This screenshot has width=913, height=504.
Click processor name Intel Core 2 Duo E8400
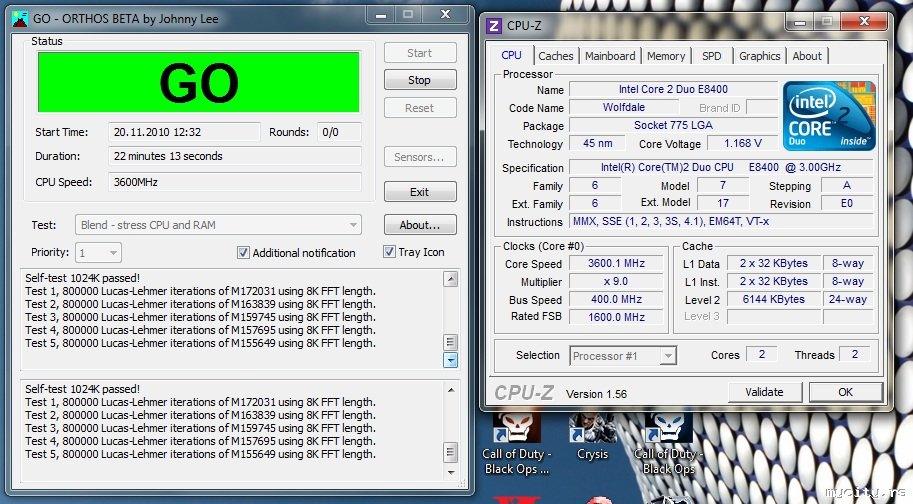click(673, 89)
